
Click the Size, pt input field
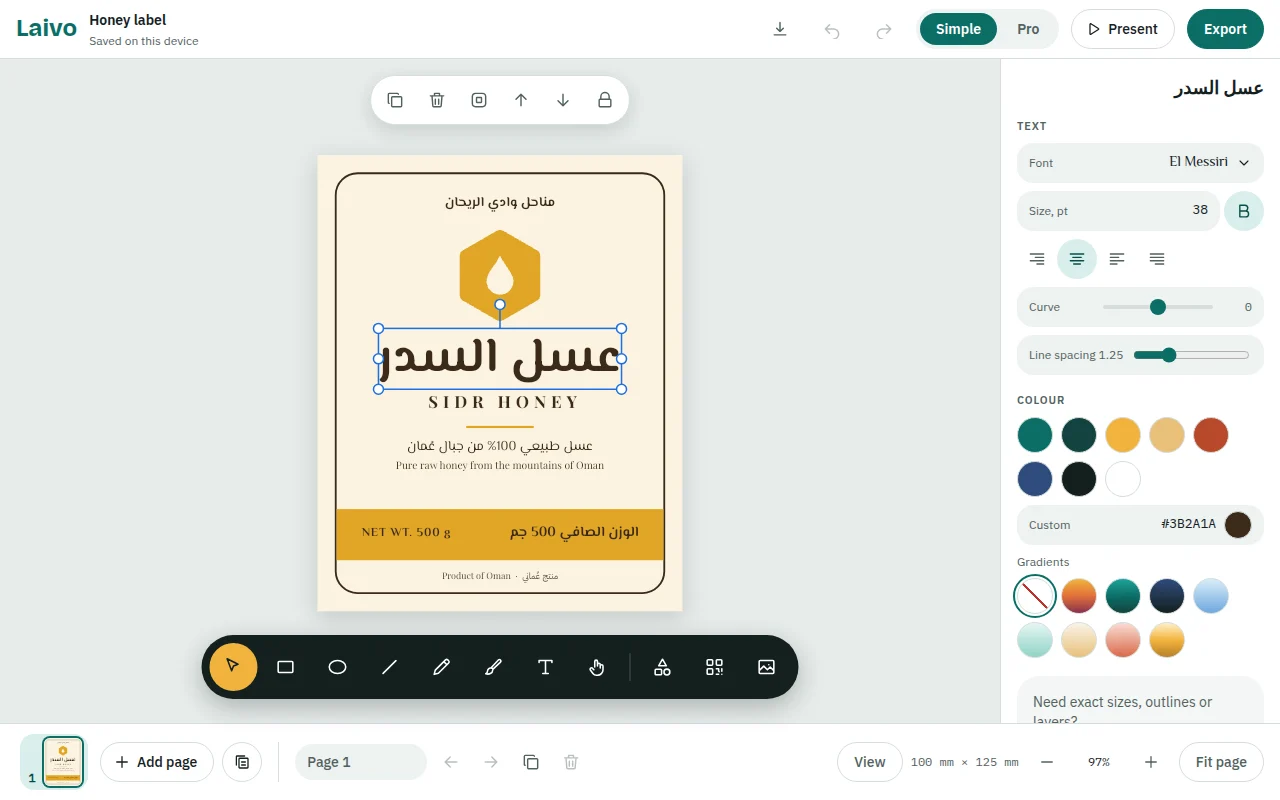(x=1118, y=211)
